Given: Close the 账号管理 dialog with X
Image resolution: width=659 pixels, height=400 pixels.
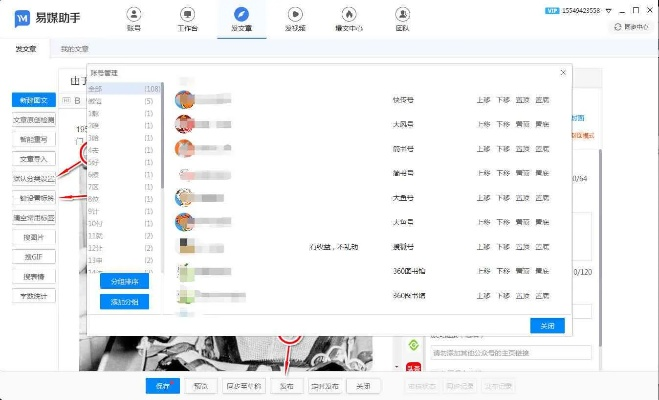Looking at the screenshot, I should (563, 72).
